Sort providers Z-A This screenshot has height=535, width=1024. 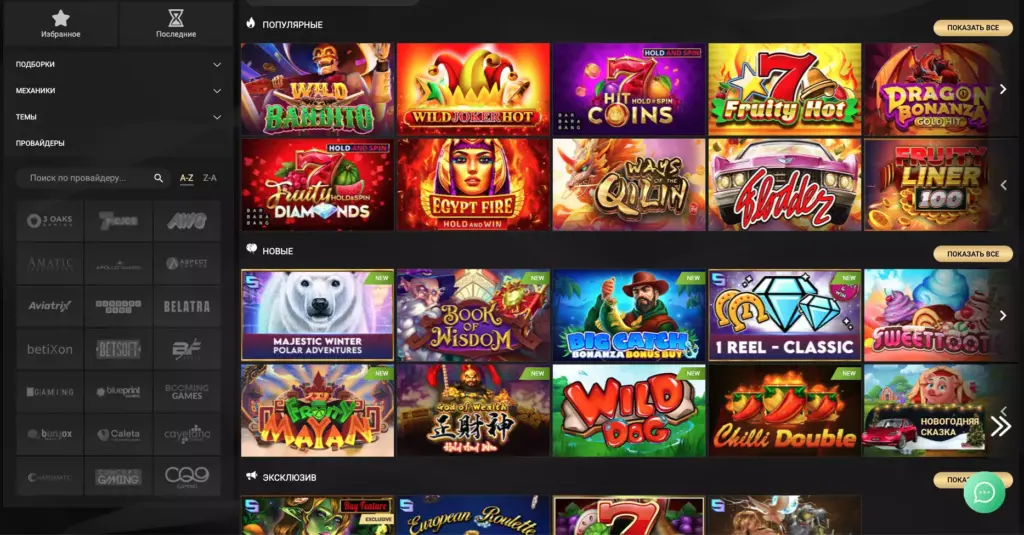coord(210,178)
